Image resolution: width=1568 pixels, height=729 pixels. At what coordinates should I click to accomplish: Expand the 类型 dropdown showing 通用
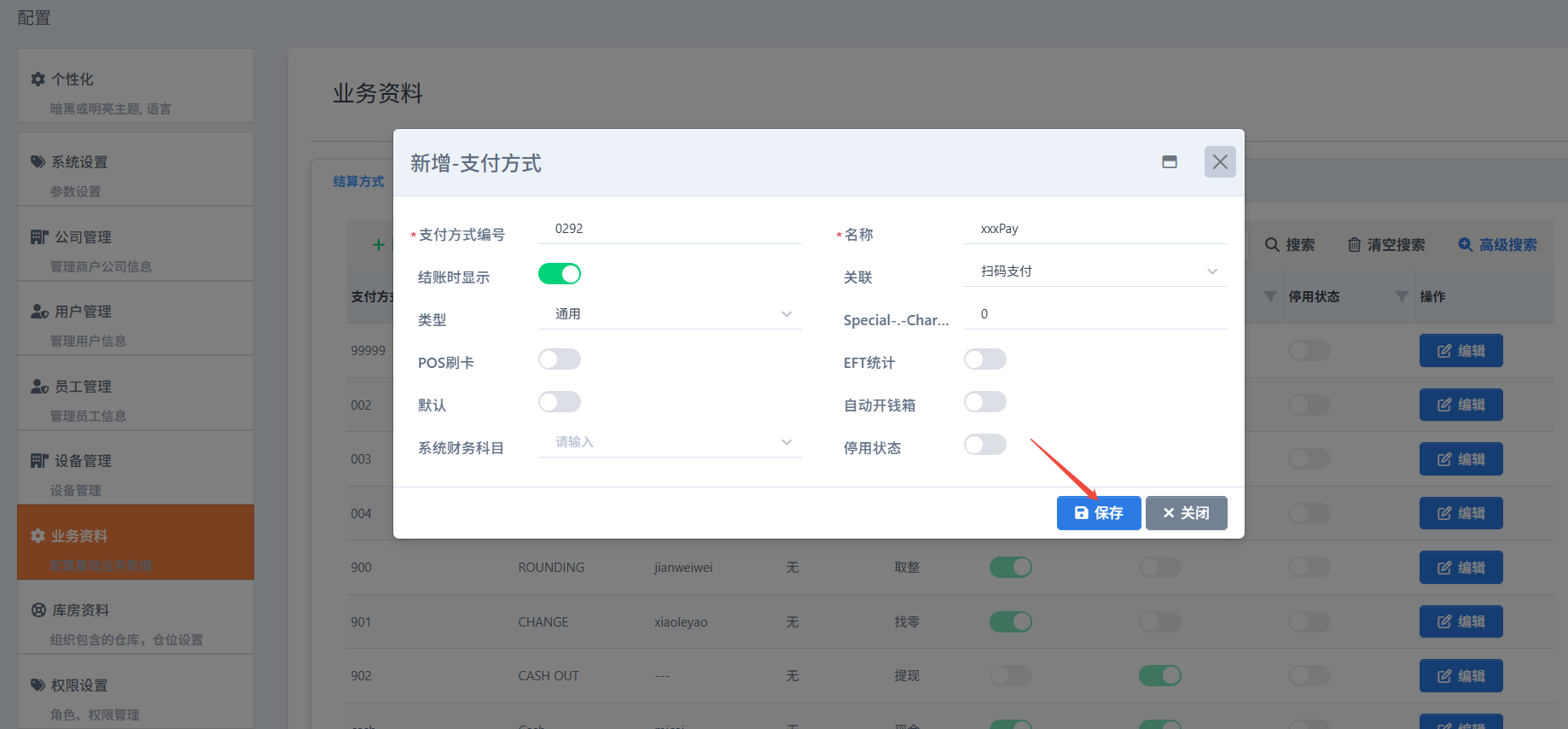pos(670,314)
